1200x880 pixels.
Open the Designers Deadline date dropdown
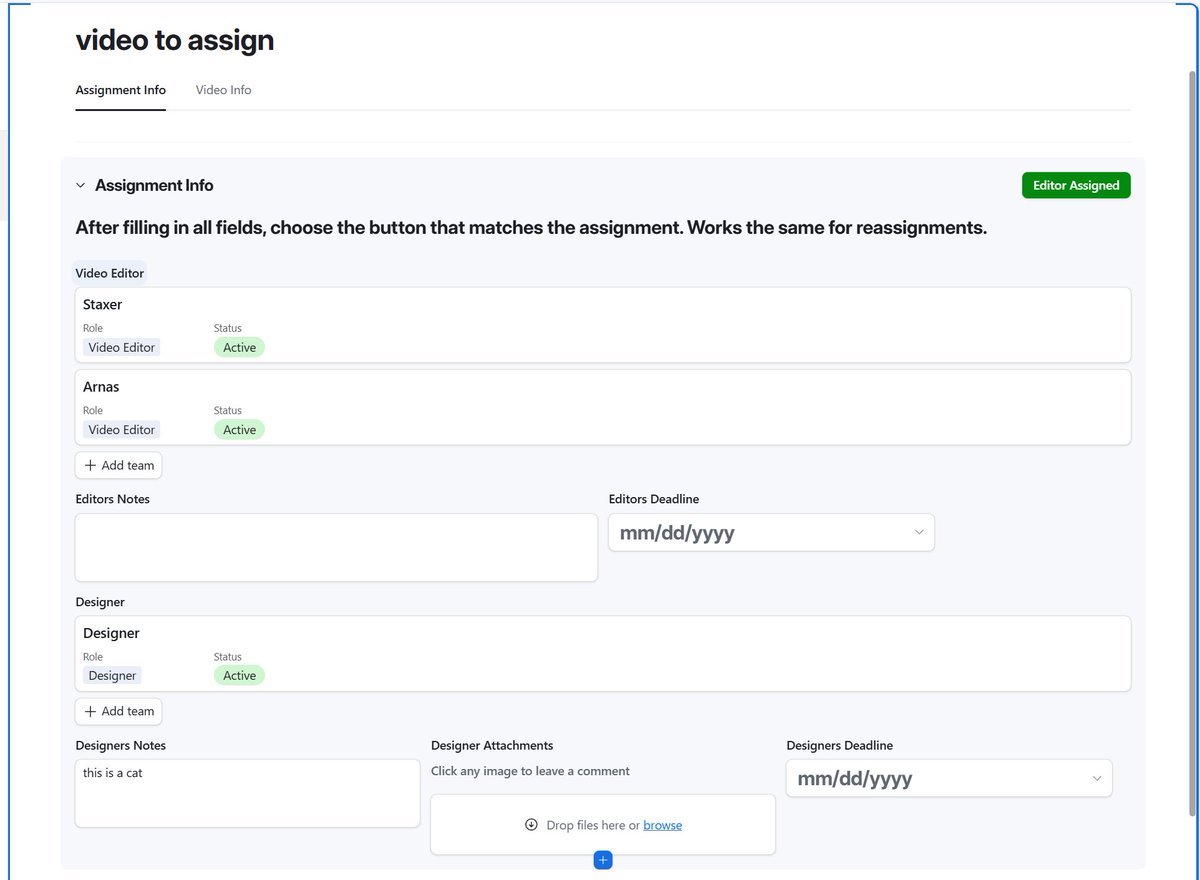[949, 779]
